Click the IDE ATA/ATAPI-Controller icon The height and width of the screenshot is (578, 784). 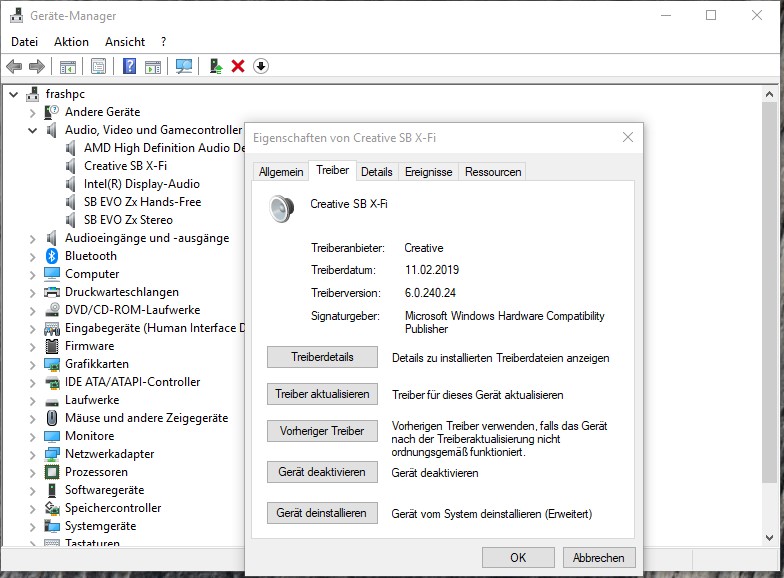(52, 382)
